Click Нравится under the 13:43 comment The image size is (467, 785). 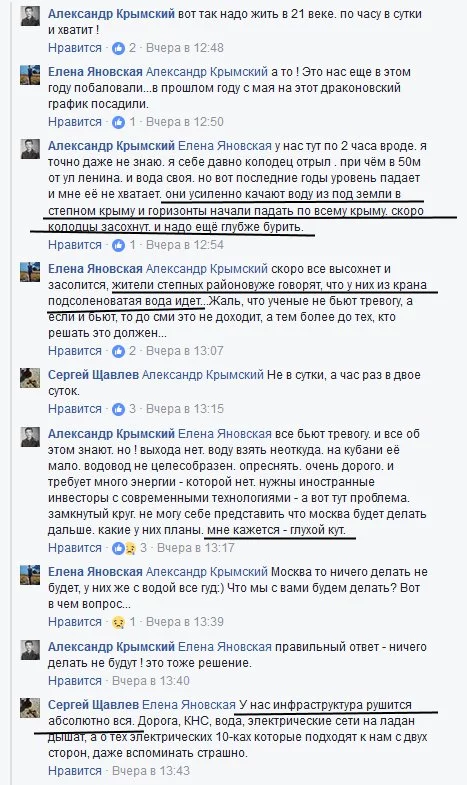coord(75,771)
